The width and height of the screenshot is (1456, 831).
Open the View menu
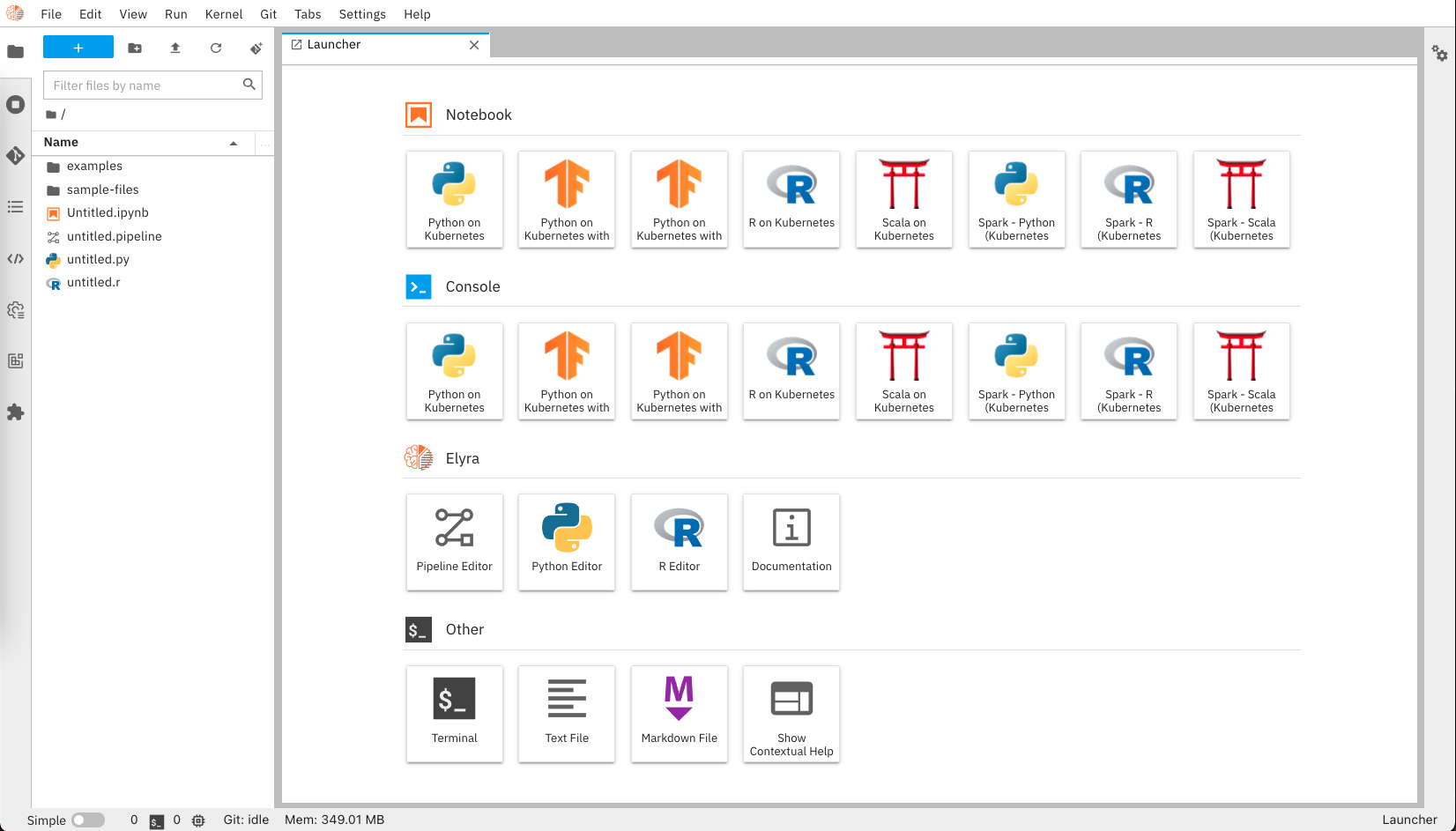[133, 14]
